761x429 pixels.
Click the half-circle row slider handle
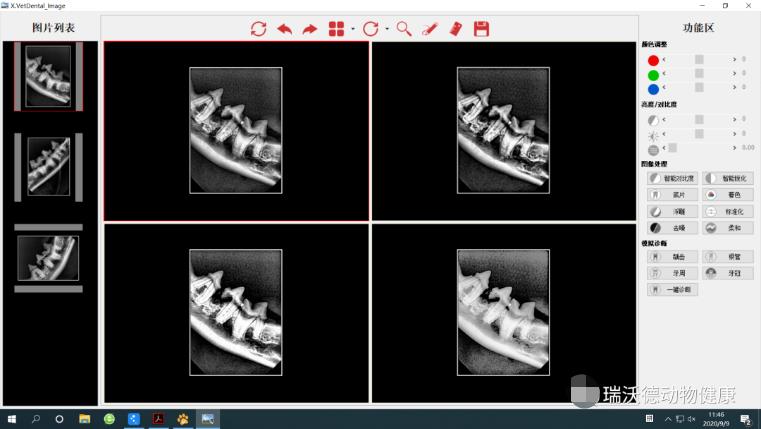tap(699, 119)
